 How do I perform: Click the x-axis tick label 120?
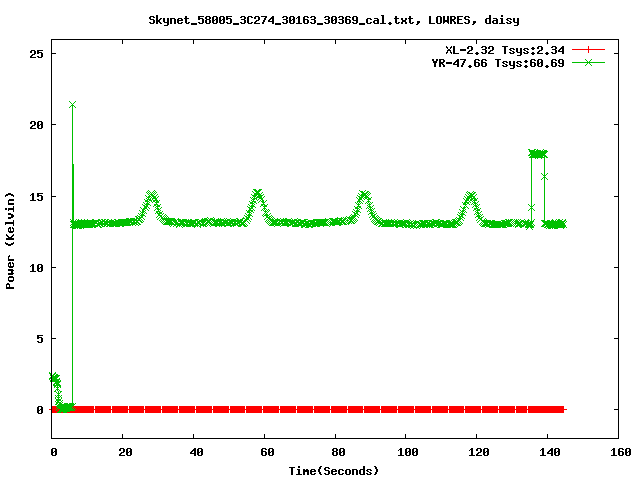click(x=478, y=452)
